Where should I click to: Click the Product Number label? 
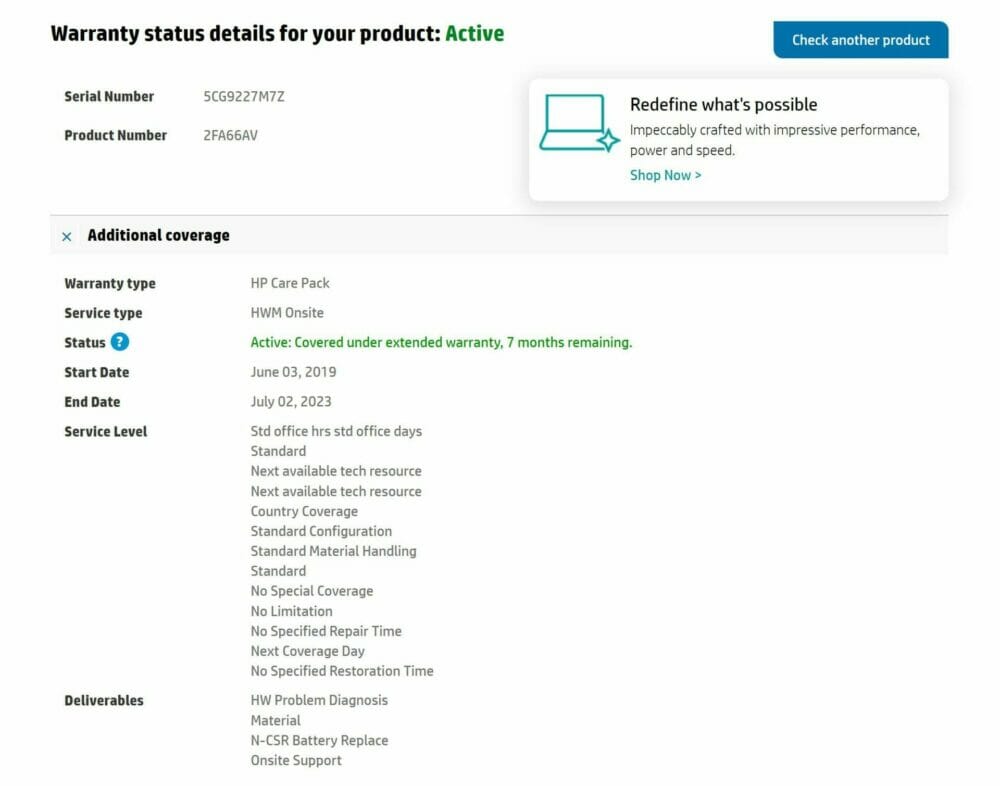pyautogui.click(x=115, y=135)
